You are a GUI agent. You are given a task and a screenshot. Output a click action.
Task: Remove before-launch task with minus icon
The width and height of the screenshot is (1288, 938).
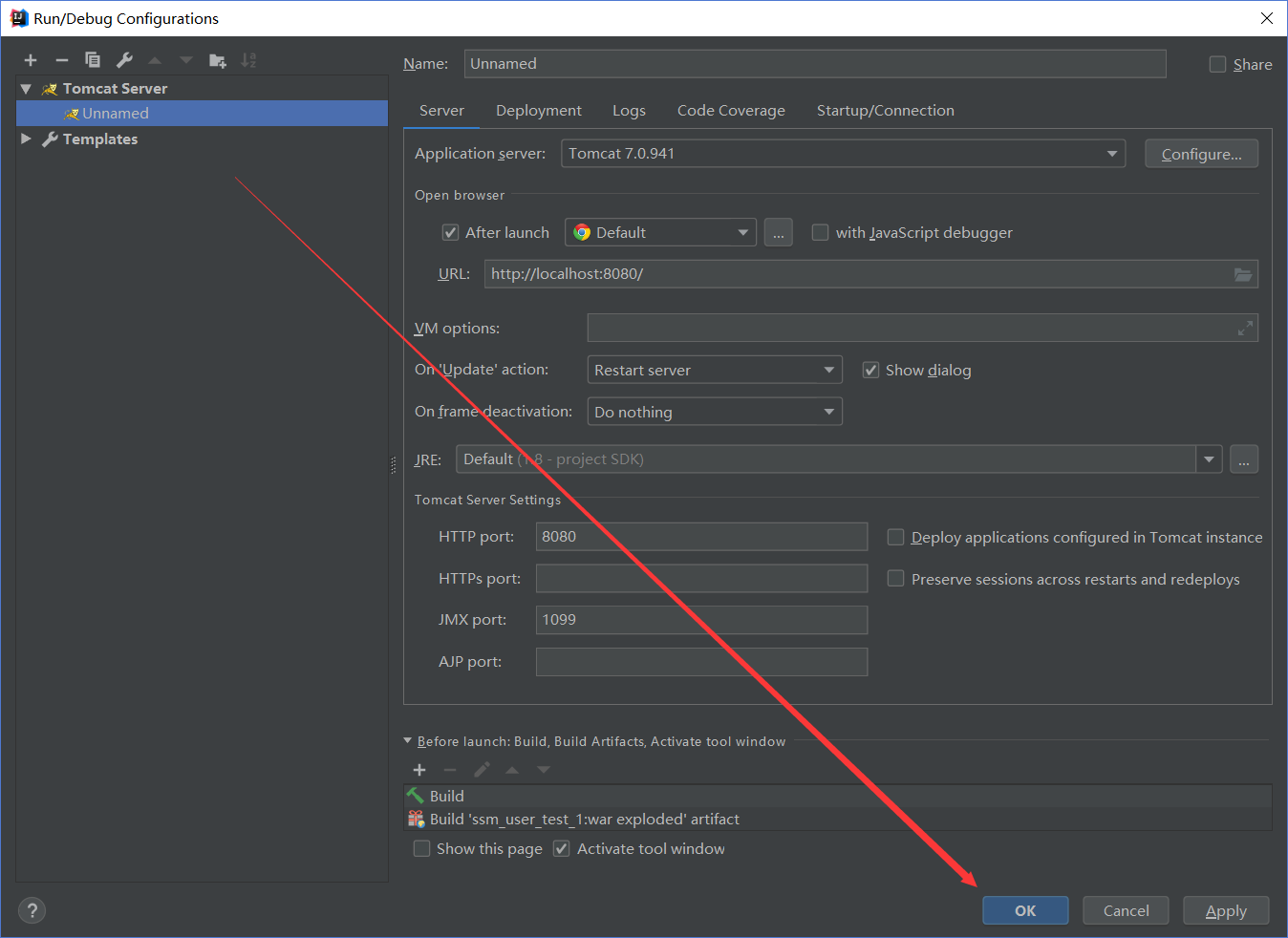(450, 770)
